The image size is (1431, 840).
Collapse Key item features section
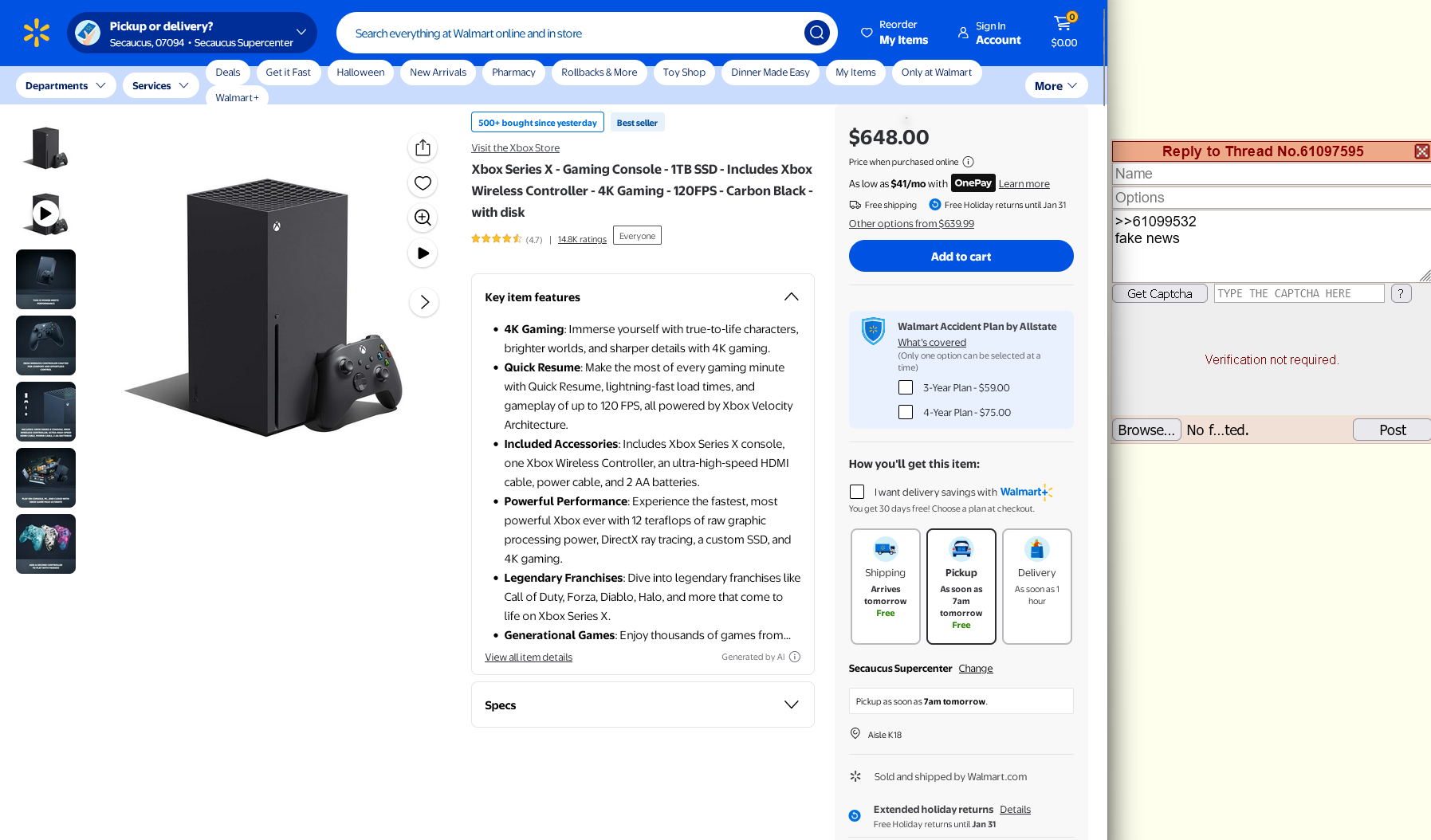791,296
